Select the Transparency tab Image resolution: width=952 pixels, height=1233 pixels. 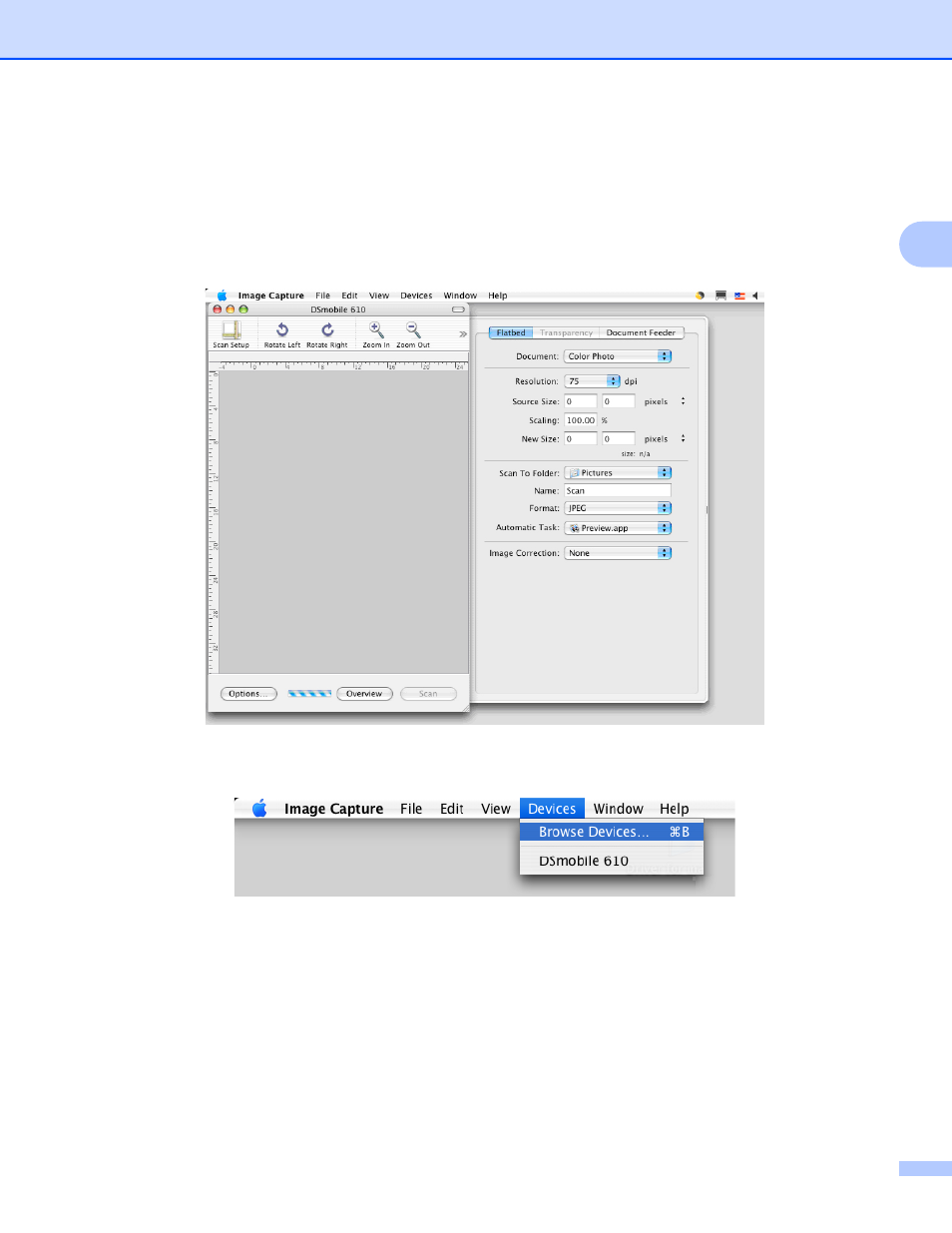(566, 332)
